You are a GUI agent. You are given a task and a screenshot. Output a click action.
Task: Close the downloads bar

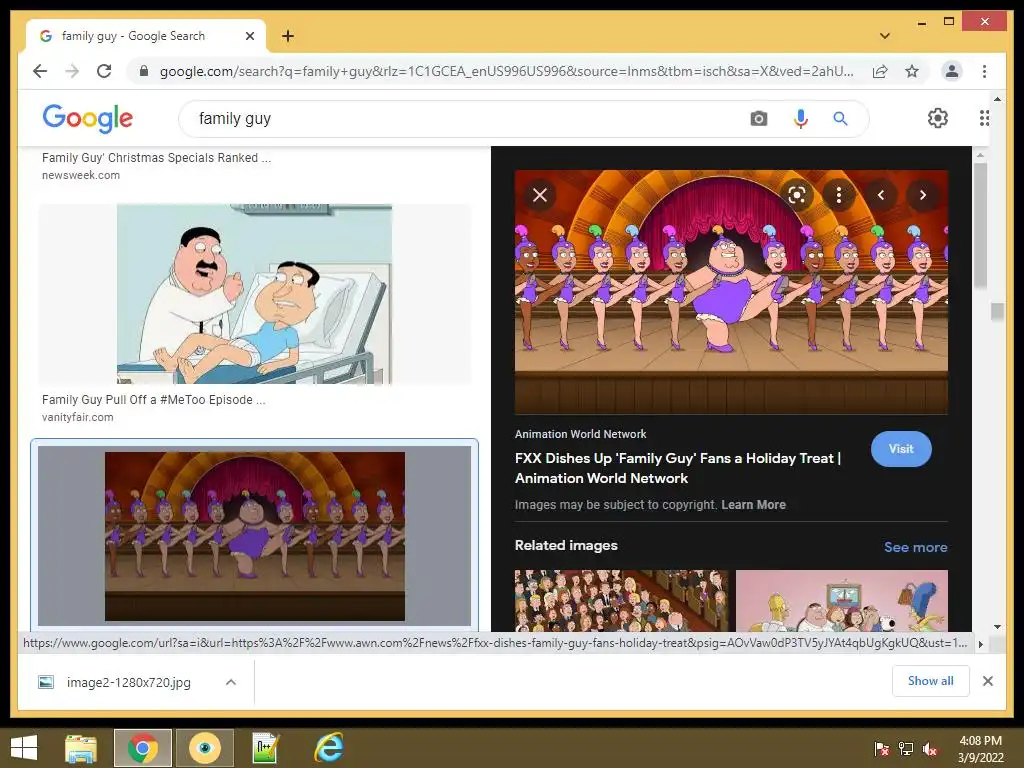click(x=988, y=681)
